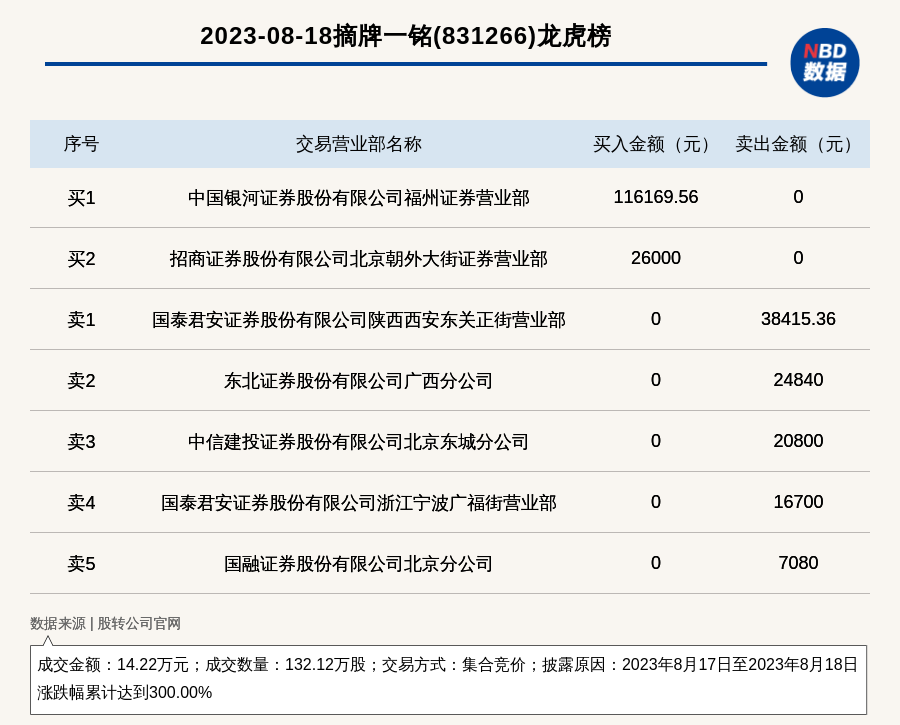Click the 卖出金额 zero in 买2 row
Image resolution: width=900 pixels, height=725 pixels.
[798, 258]
